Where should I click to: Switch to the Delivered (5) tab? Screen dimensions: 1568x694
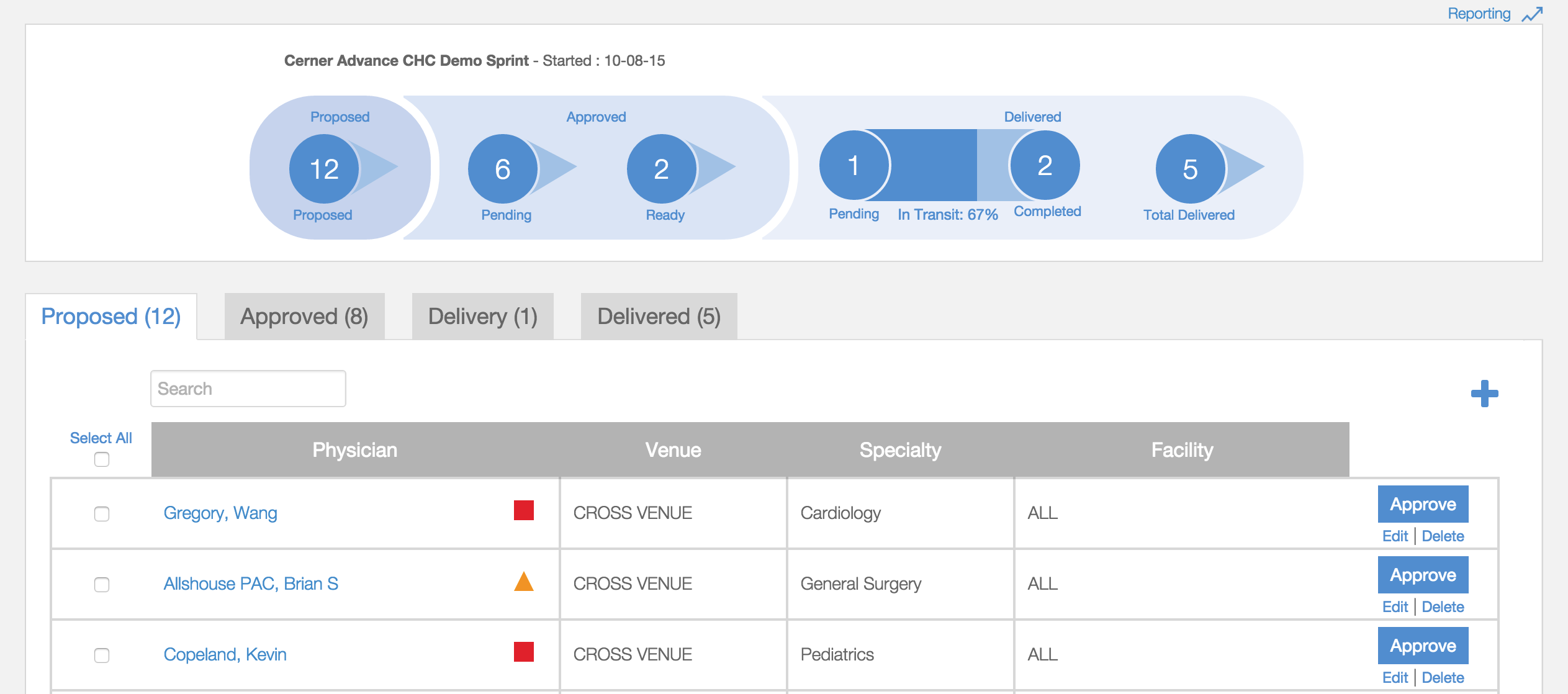[x=659, y=316]
